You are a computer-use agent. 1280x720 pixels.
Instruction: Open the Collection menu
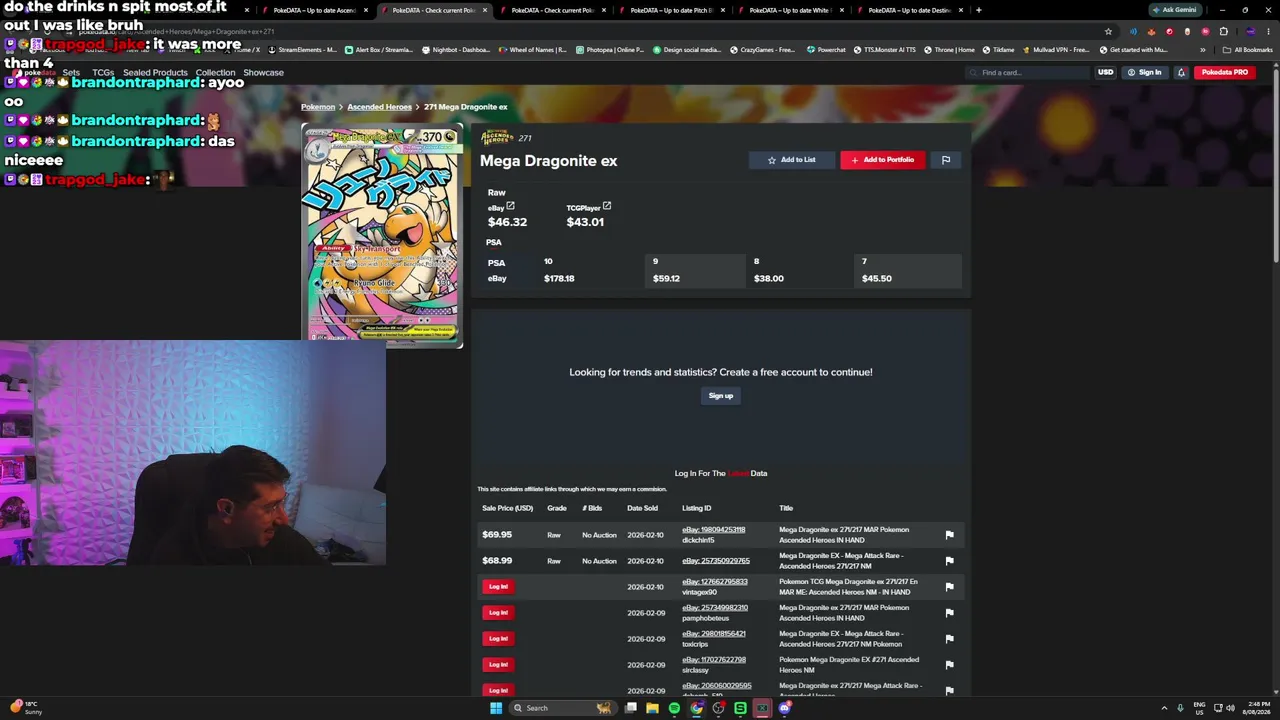[x=215, y=73]
